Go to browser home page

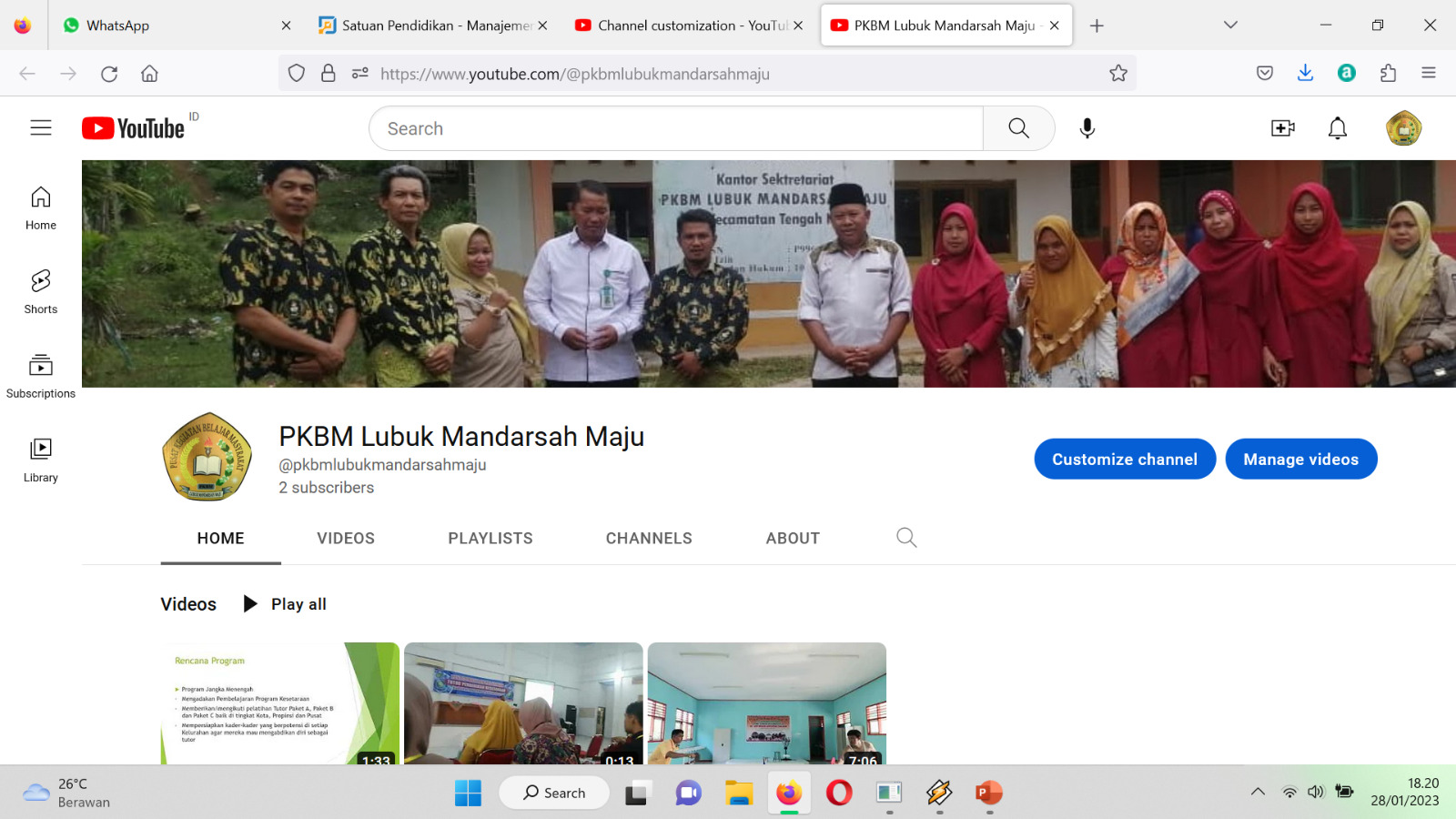[150, 74]
